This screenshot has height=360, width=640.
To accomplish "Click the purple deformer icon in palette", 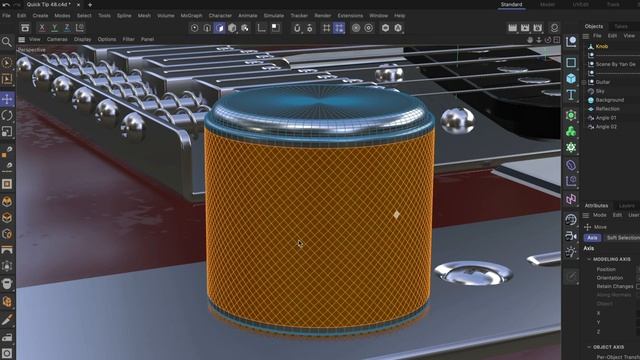I will (x=571, y=165).
